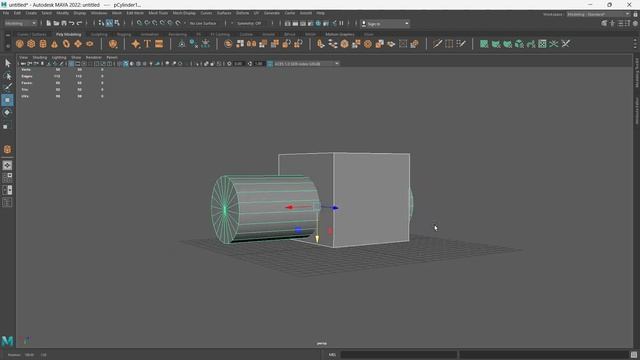This screenshot has width=640, height=360.
Task: Create a polygon disc from shelf
Action: coord(89,44)
